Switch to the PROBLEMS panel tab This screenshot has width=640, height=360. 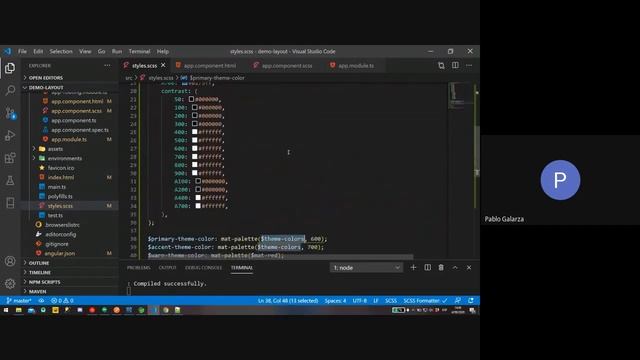pyautogui.click(x=139, y=268)
